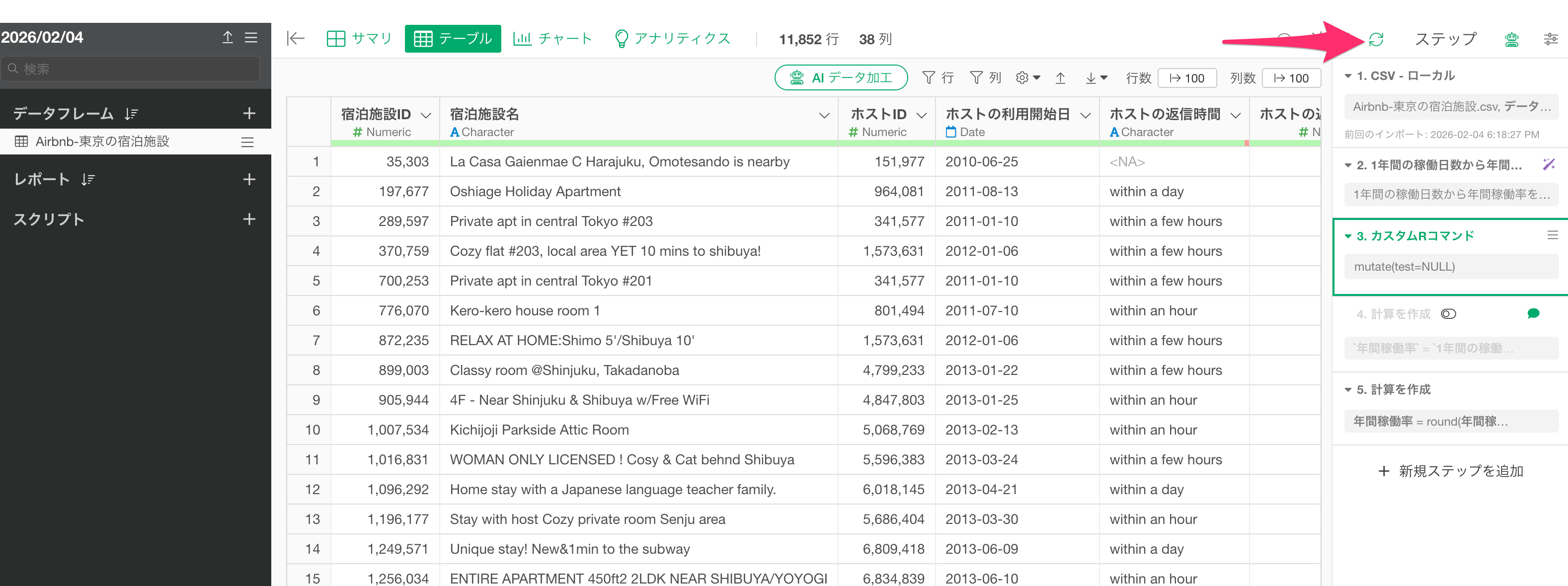Click the magic wand icon on step 2
The height and width of the screenshot is (586, 1568).
[x=1549, y=164]
